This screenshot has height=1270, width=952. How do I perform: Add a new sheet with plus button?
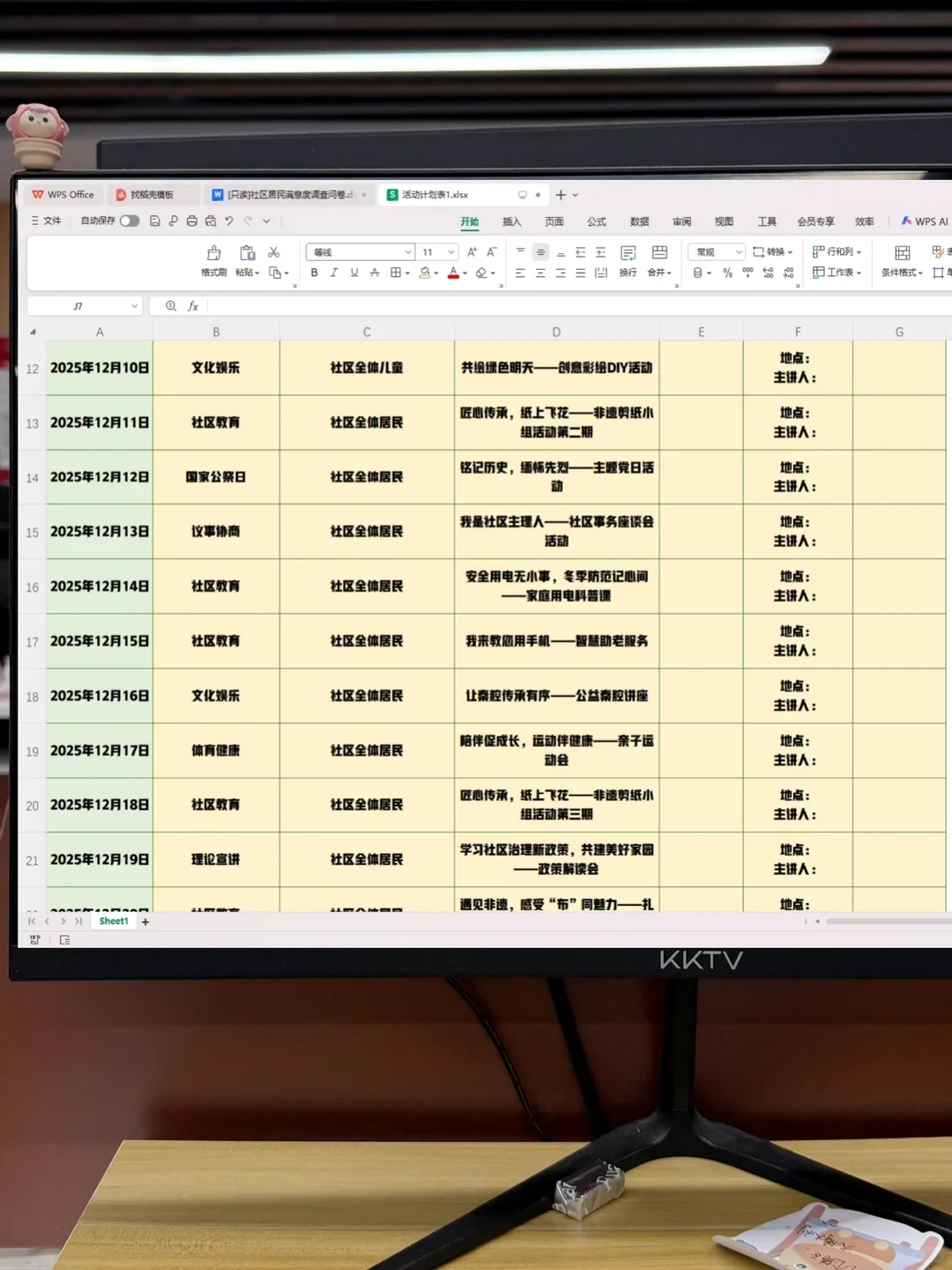145,922
